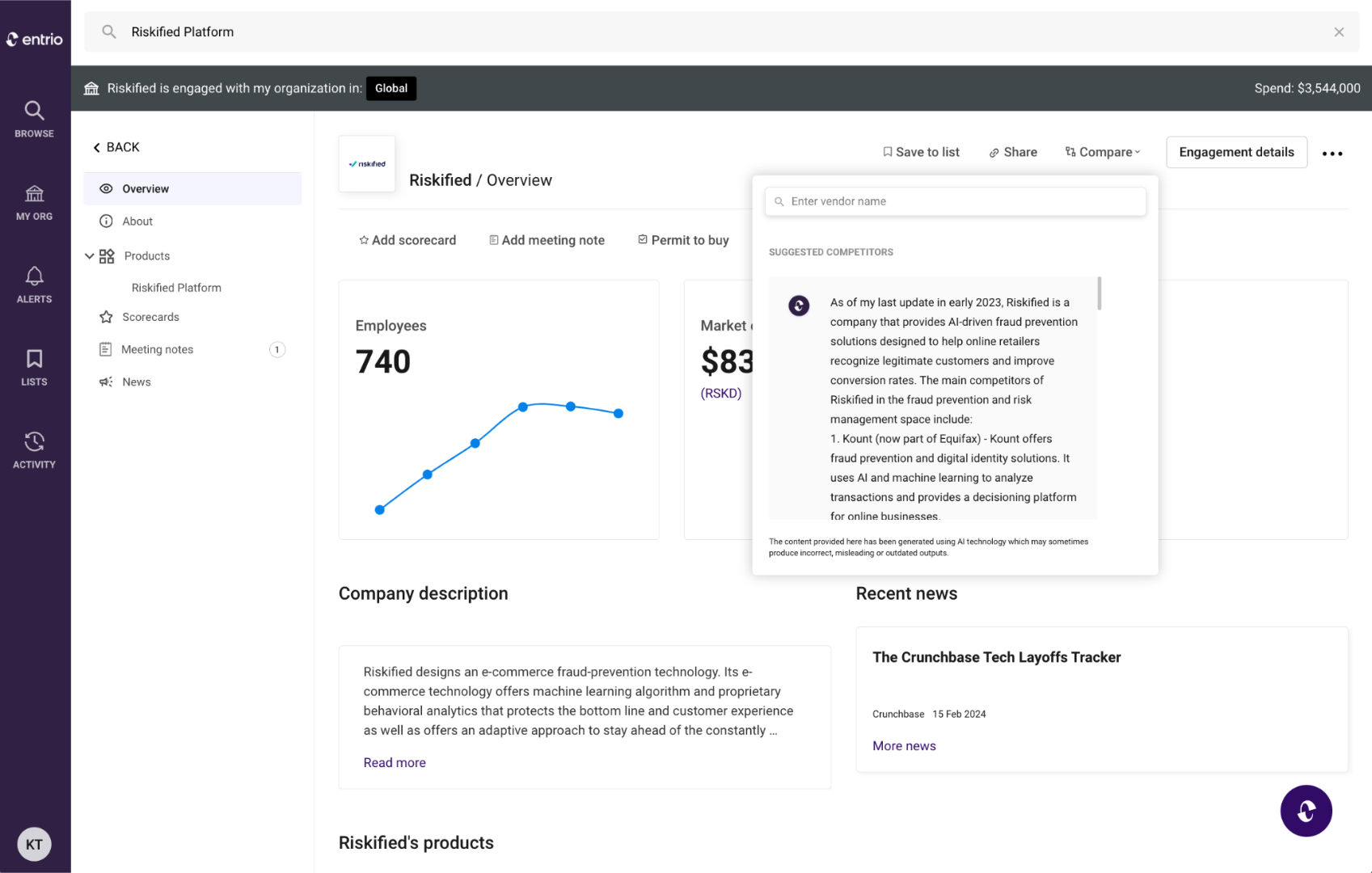Viewport: 1372px width, 873px height.
Task: Open the three-dot more options menu
Action: click(x=1332, y=154)
